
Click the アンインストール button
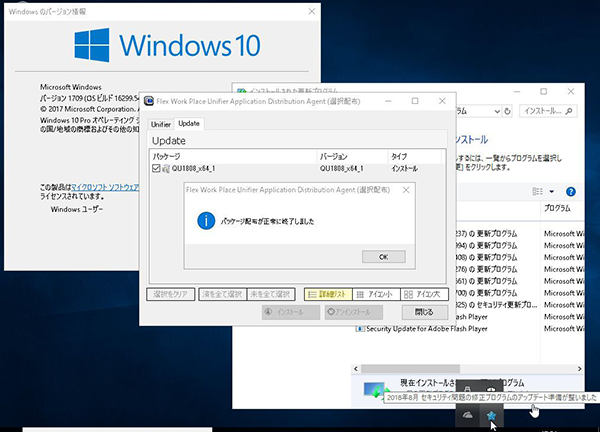(354, 312)
